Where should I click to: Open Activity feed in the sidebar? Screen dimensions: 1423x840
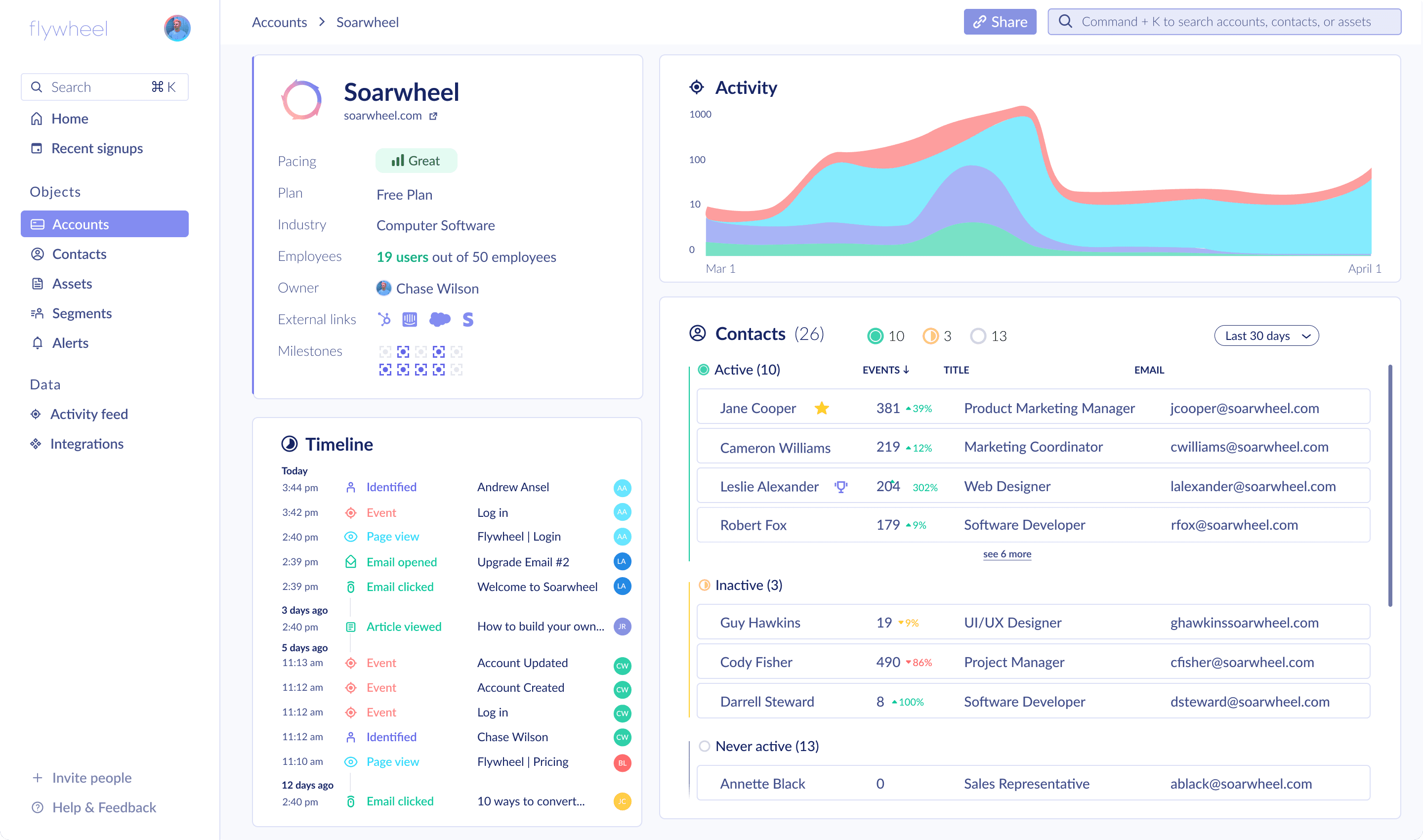click(89, 415)
